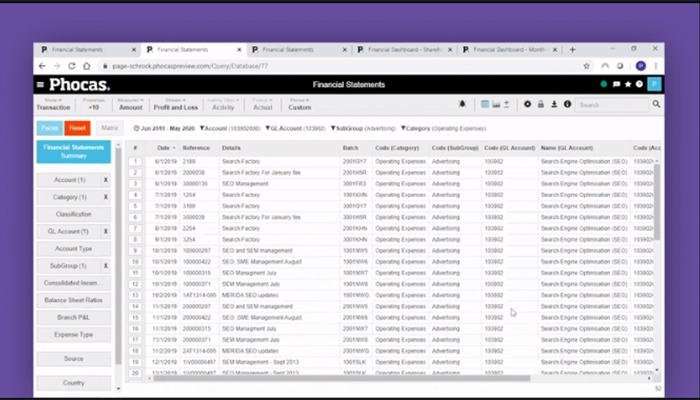This screenshot has height=400, width=700.
Task: Click the green status indicator dot
Action: click(x=604, y=84)
